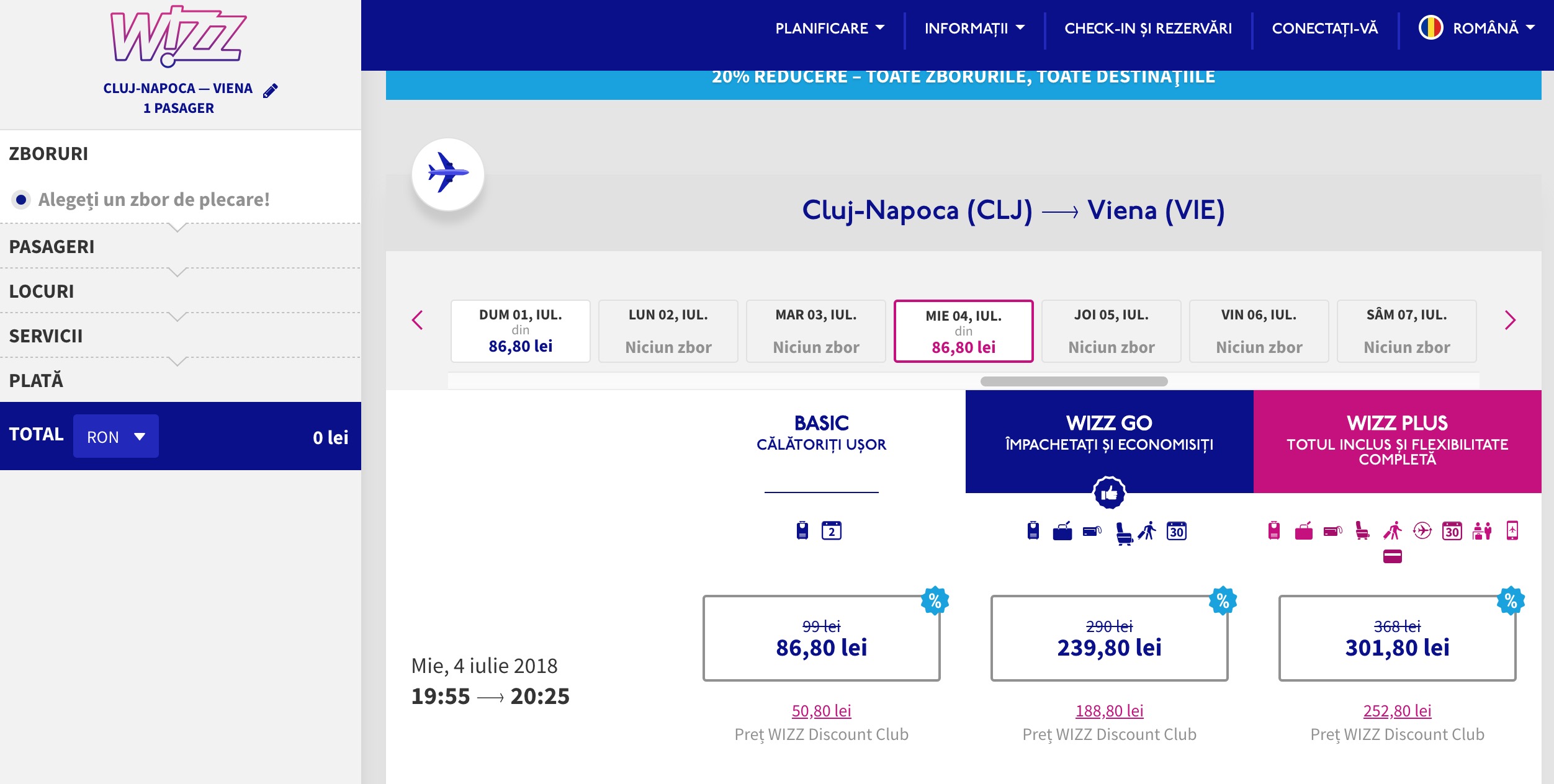
Task: Click the WIZZ GO thumbs-up badge
Action: [1109, 493]
